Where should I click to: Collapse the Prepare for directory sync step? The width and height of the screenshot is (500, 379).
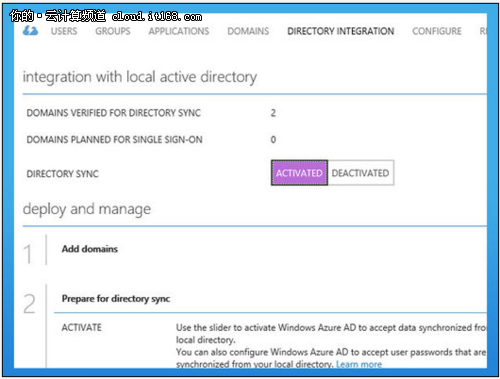point(116,299)
